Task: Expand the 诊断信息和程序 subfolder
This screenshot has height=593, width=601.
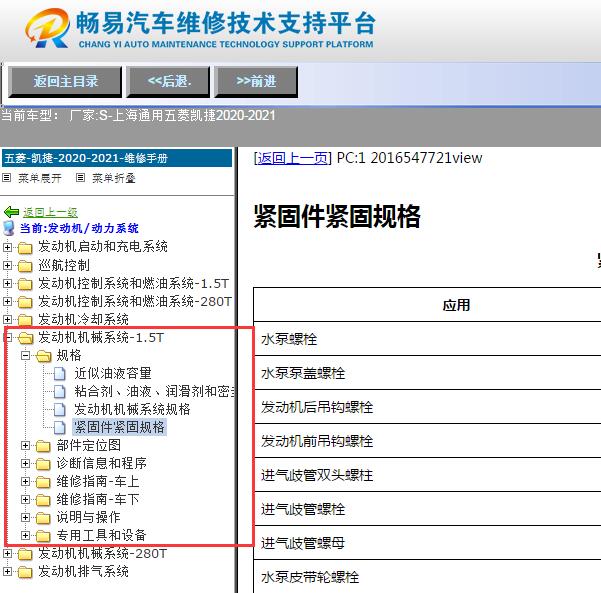Action: coord(25,463)
